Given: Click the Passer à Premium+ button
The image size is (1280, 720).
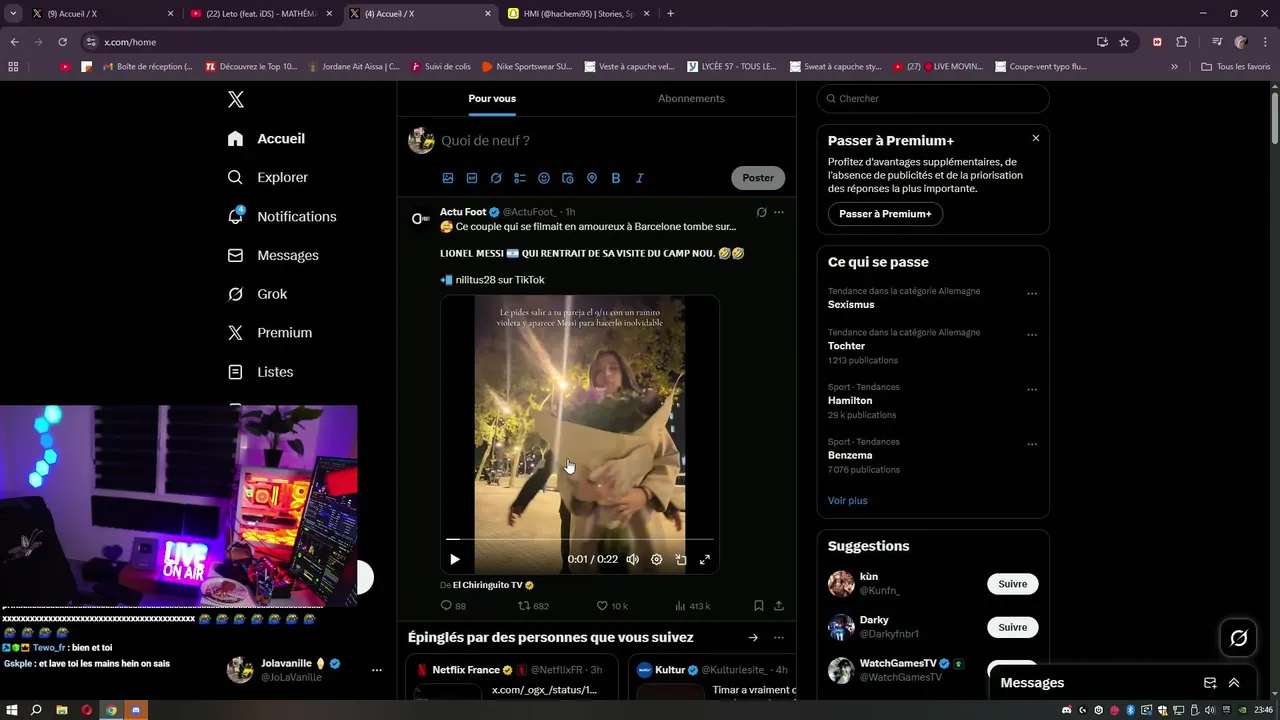Looking at the screenshot, I should (885, 214).
